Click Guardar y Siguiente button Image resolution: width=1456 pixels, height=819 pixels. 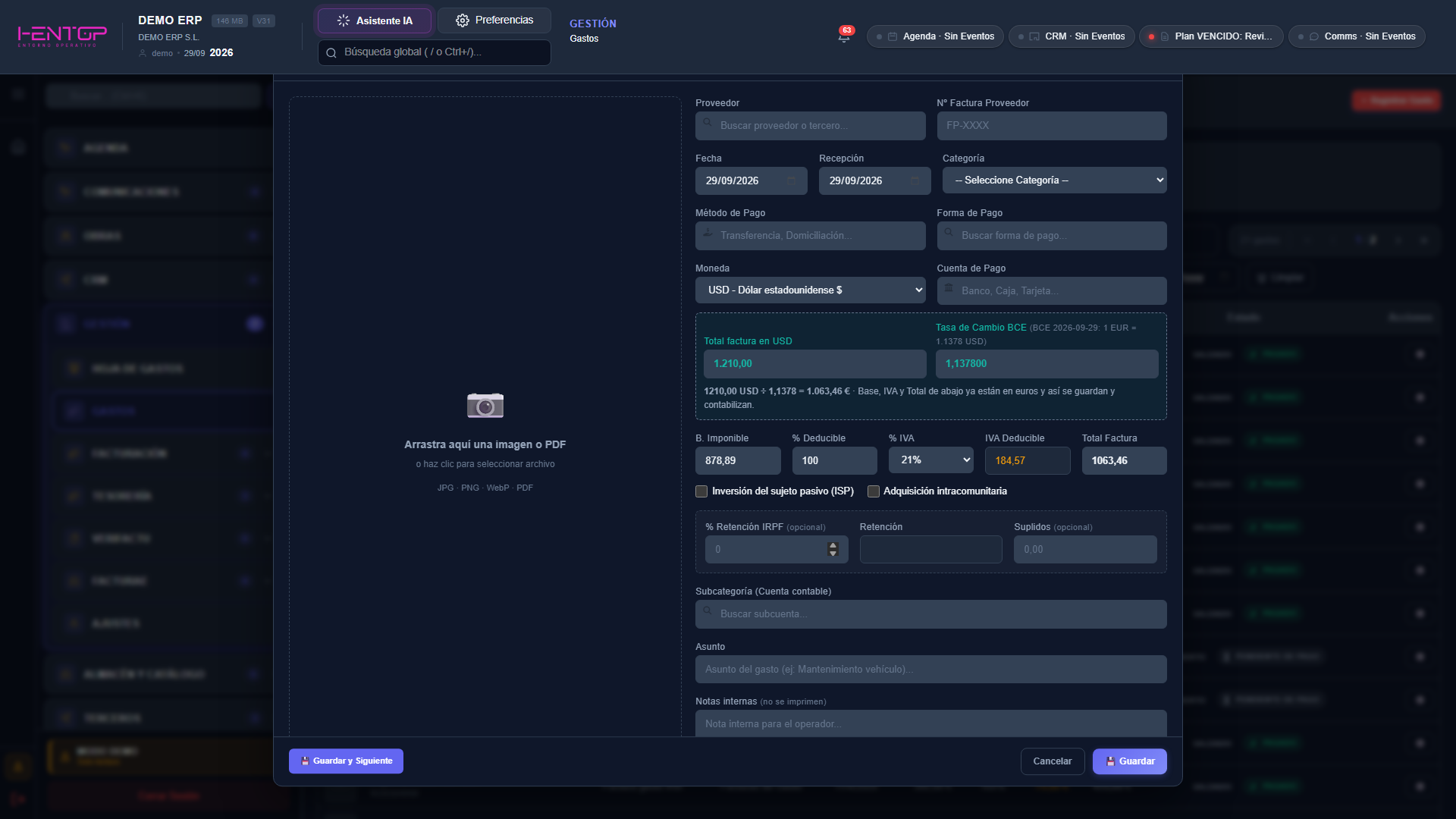click(x=346, y=761)
